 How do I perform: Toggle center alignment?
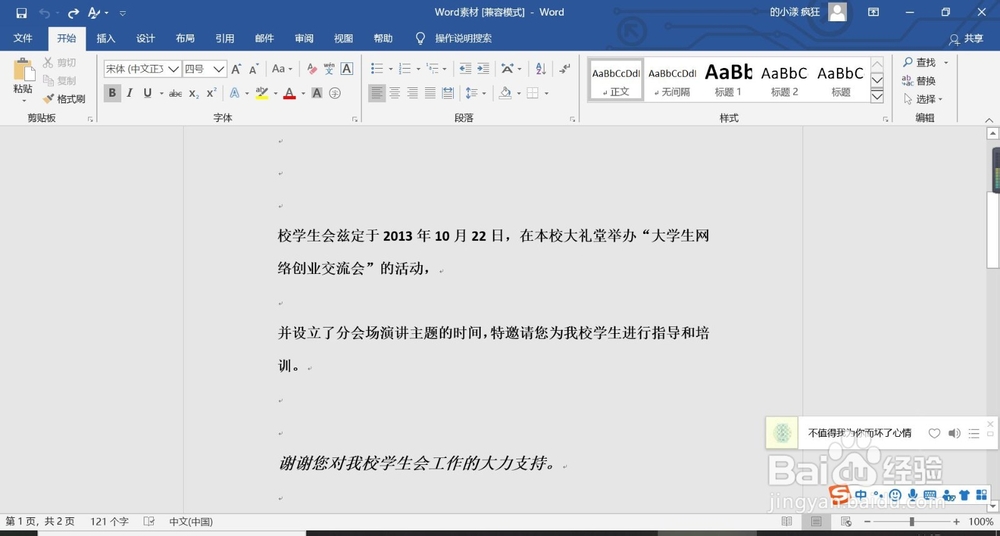(395, 93)
